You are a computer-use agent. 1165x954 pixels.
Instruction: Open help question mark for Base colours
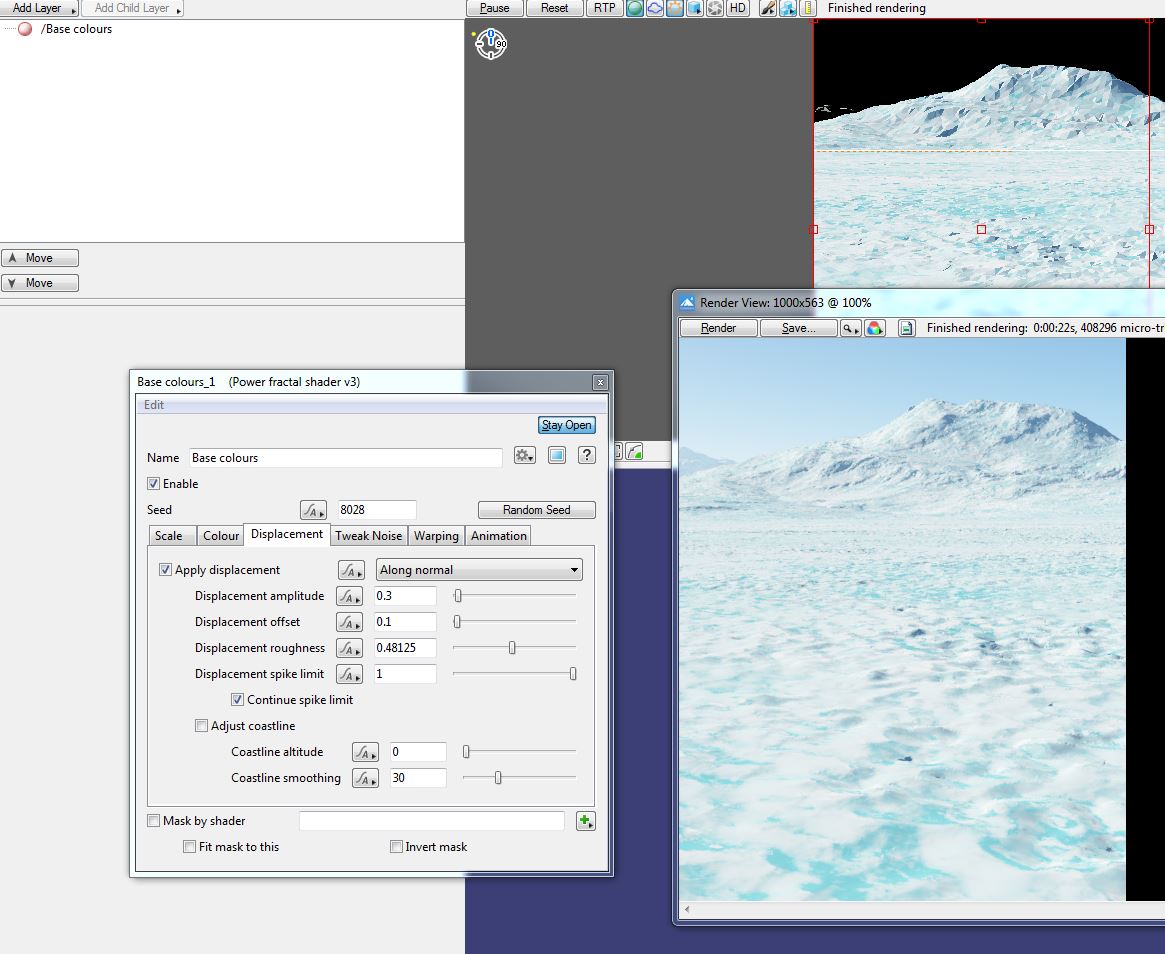point(587,455)
